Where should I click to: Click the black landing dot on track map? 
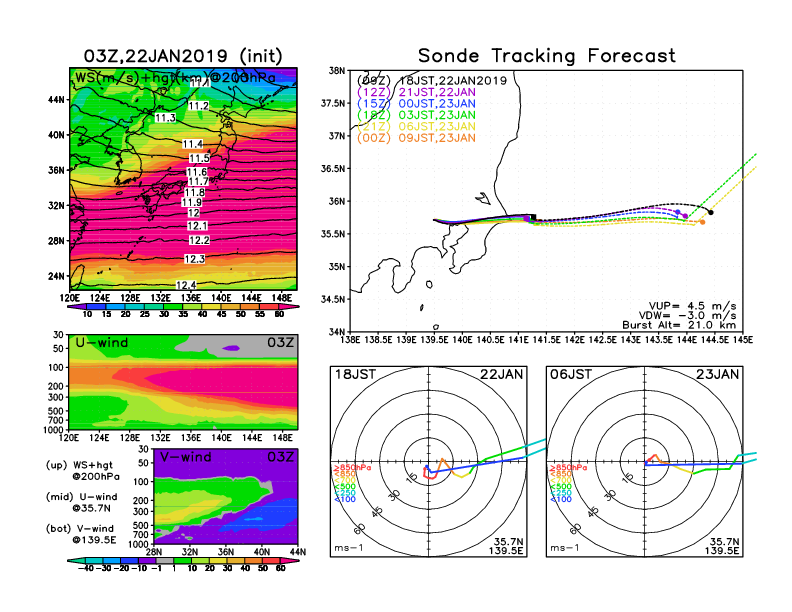tap(711, 213)
